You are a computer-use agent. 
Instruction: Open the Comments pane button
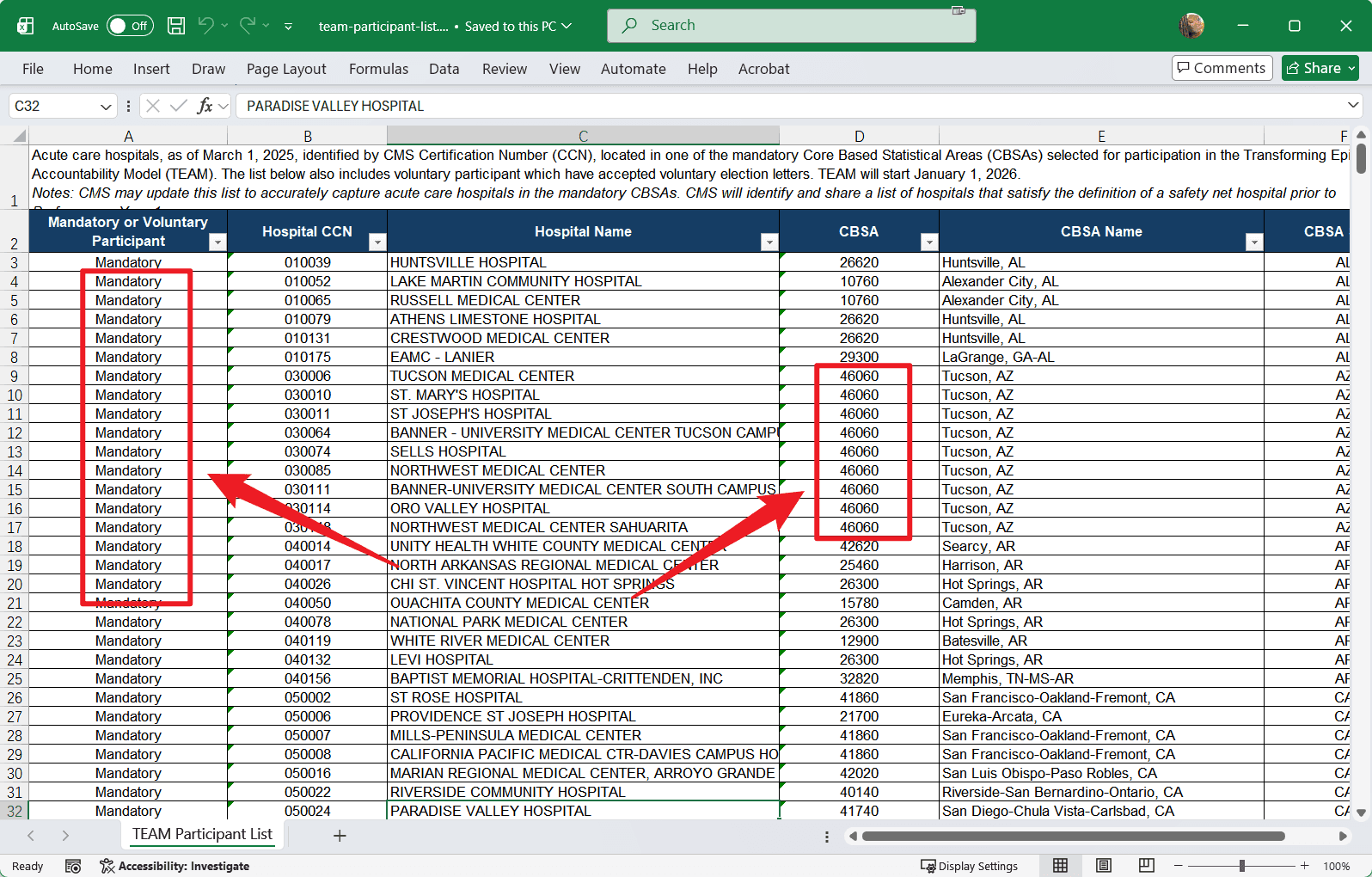pos(1222,68)
